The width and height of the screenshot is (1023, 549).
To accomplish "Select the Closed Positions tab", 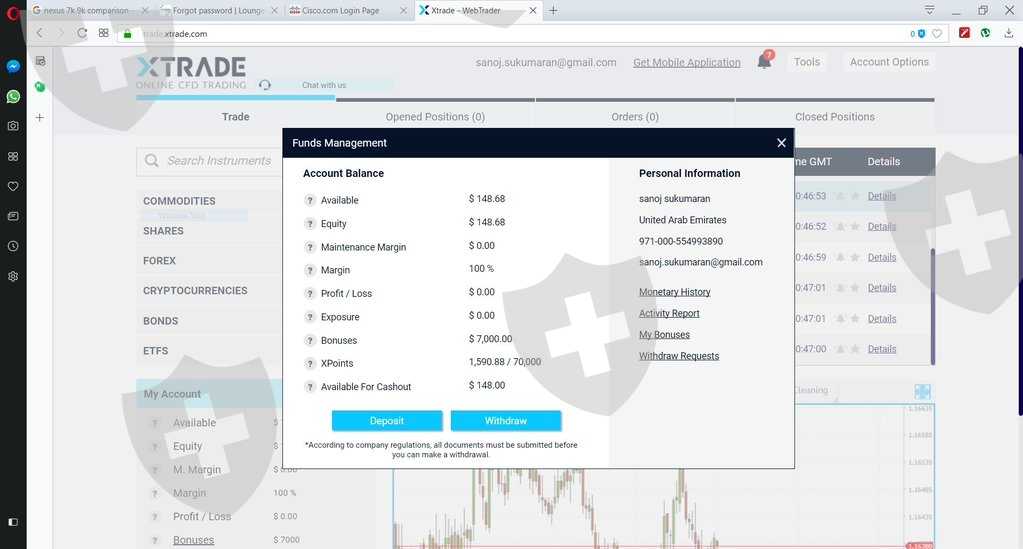I will point(834,117).
